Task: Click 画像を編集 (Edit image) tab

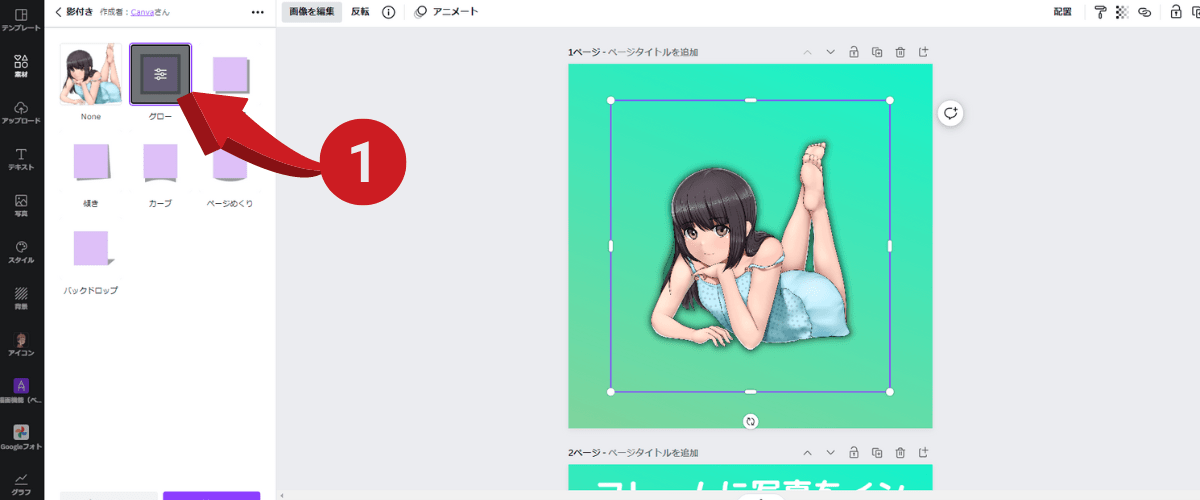Action: point(311,12)
